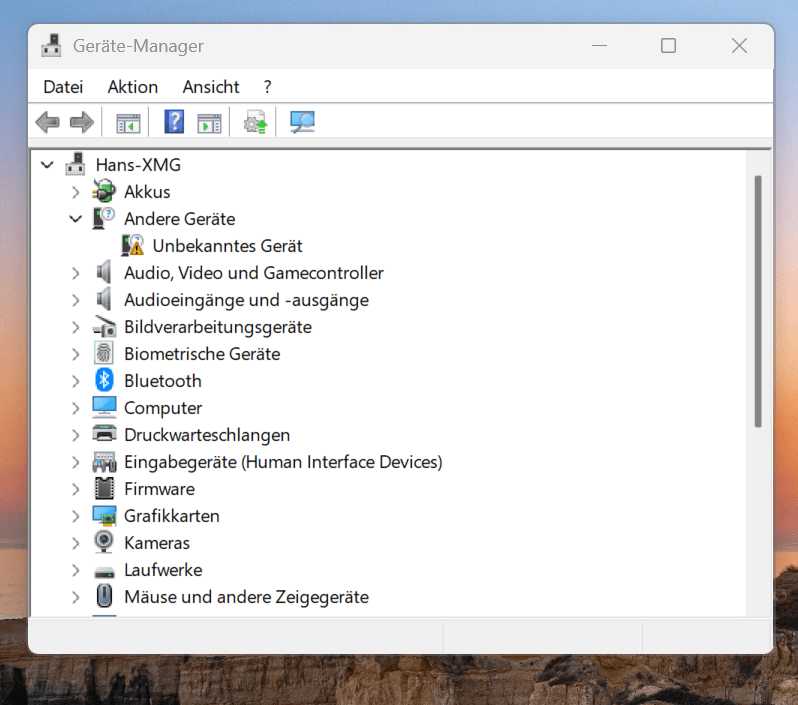Collapse the Hans-XMG root node

coord(47,165)
